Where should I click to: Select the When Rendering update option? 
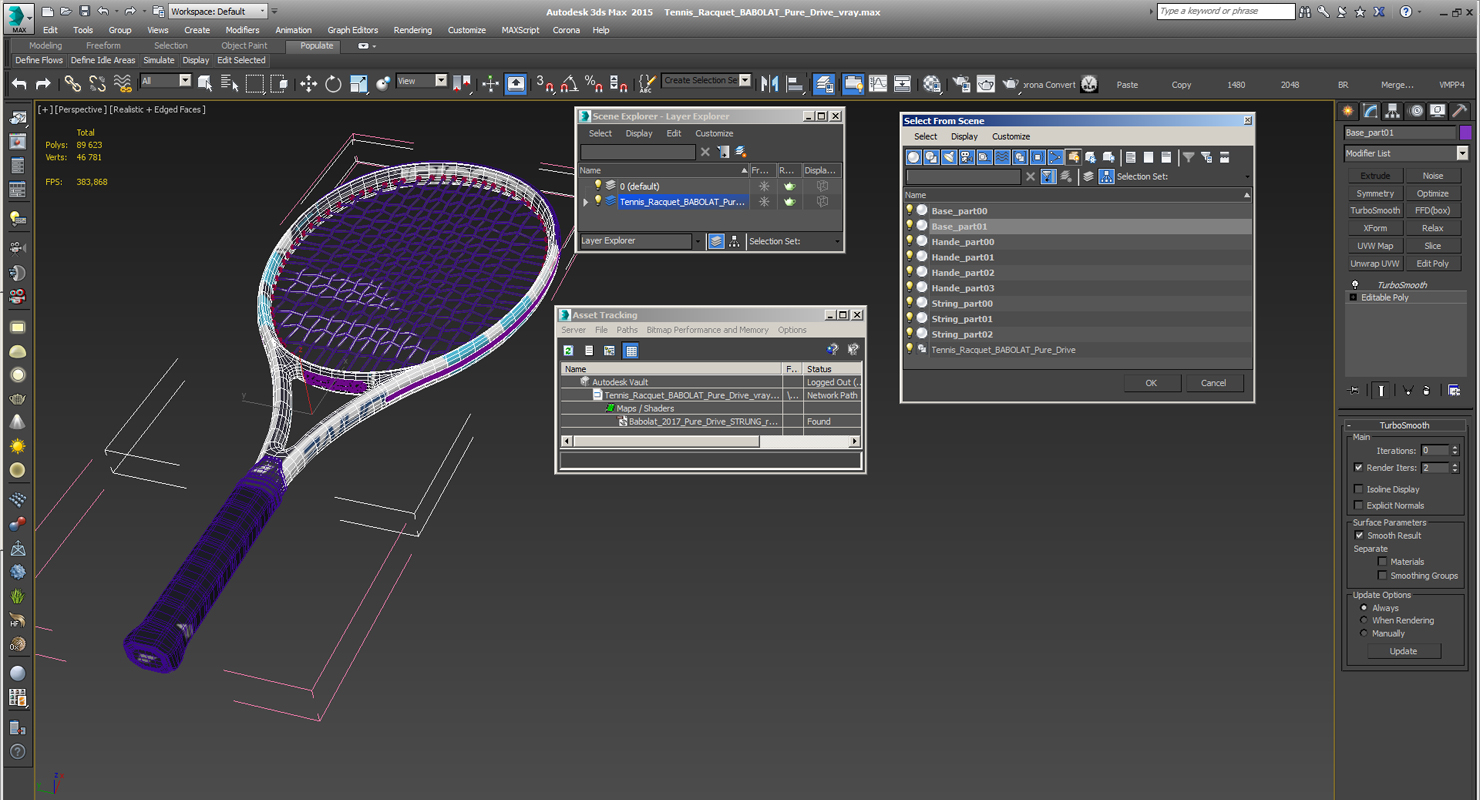coord(1363,620)
